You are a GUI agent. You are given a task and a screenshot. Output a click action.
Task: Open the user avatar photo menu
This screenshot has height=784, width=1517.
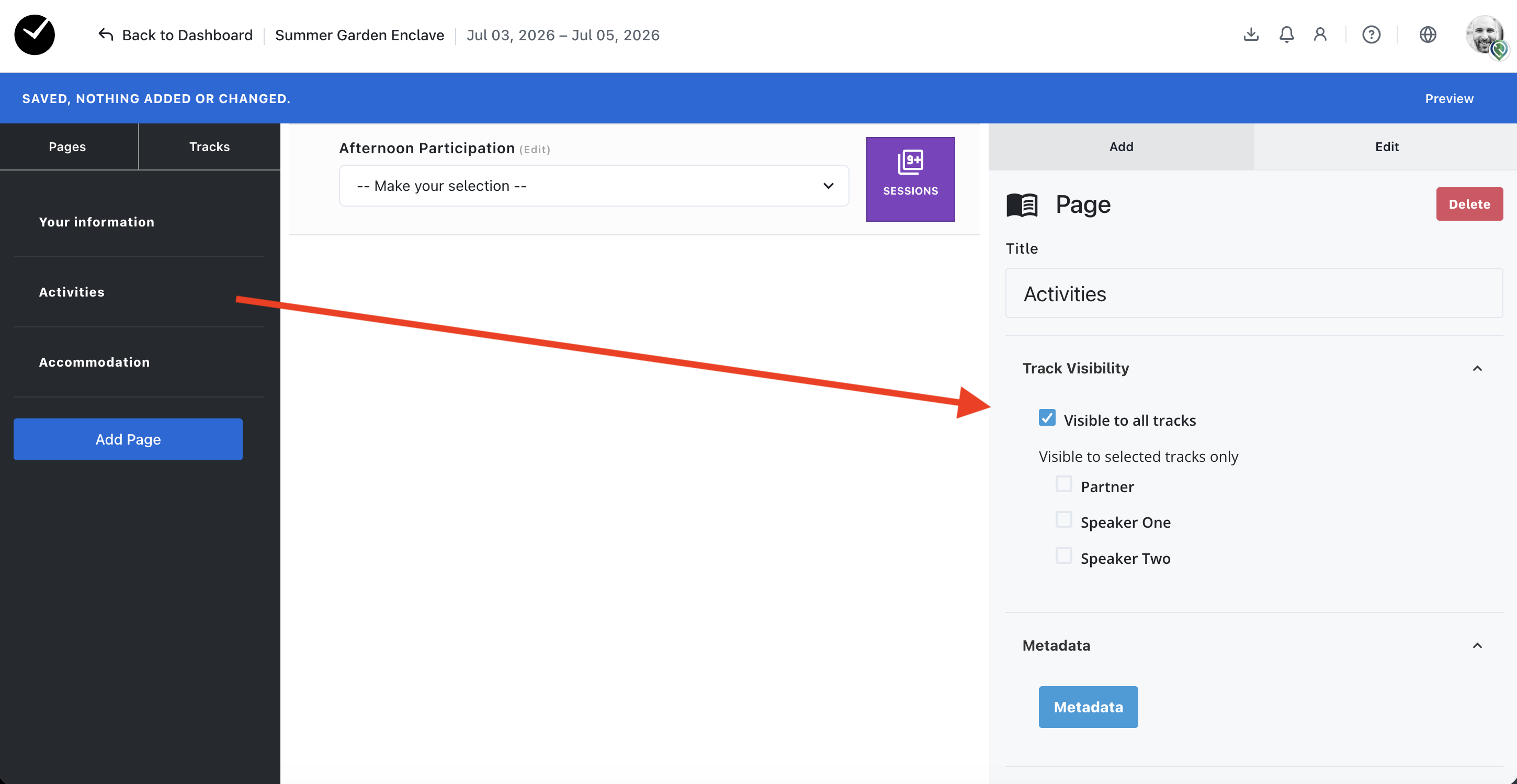1484,35
